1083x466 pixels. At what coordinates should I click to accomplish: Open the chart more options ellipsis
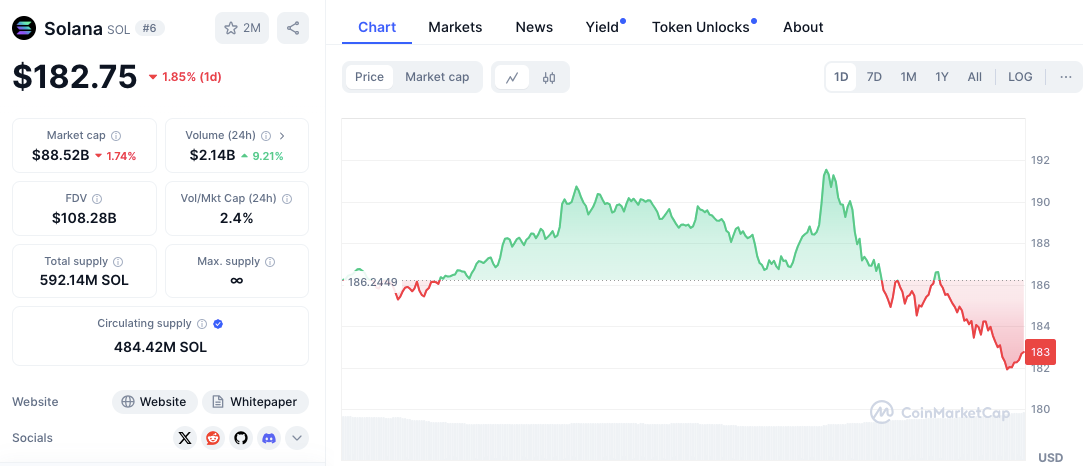pos(1066,77)
